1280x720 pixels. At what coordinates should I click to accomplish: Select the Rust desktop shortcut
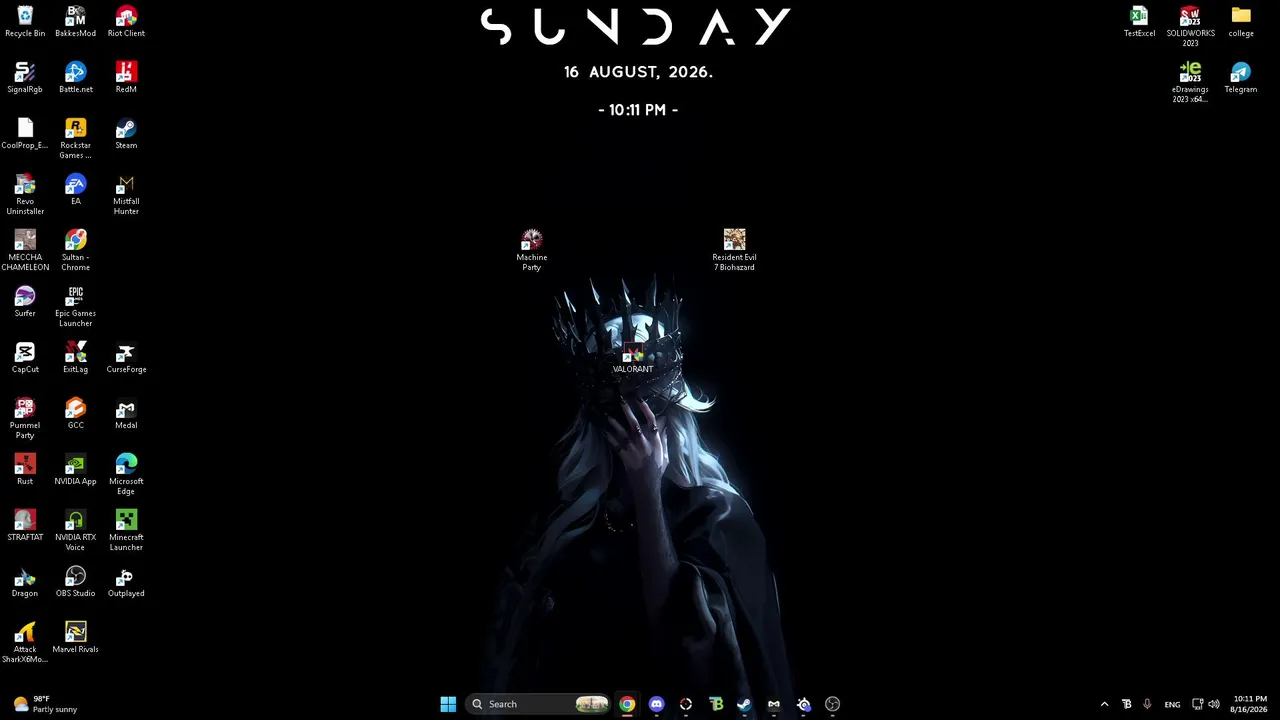25,470
